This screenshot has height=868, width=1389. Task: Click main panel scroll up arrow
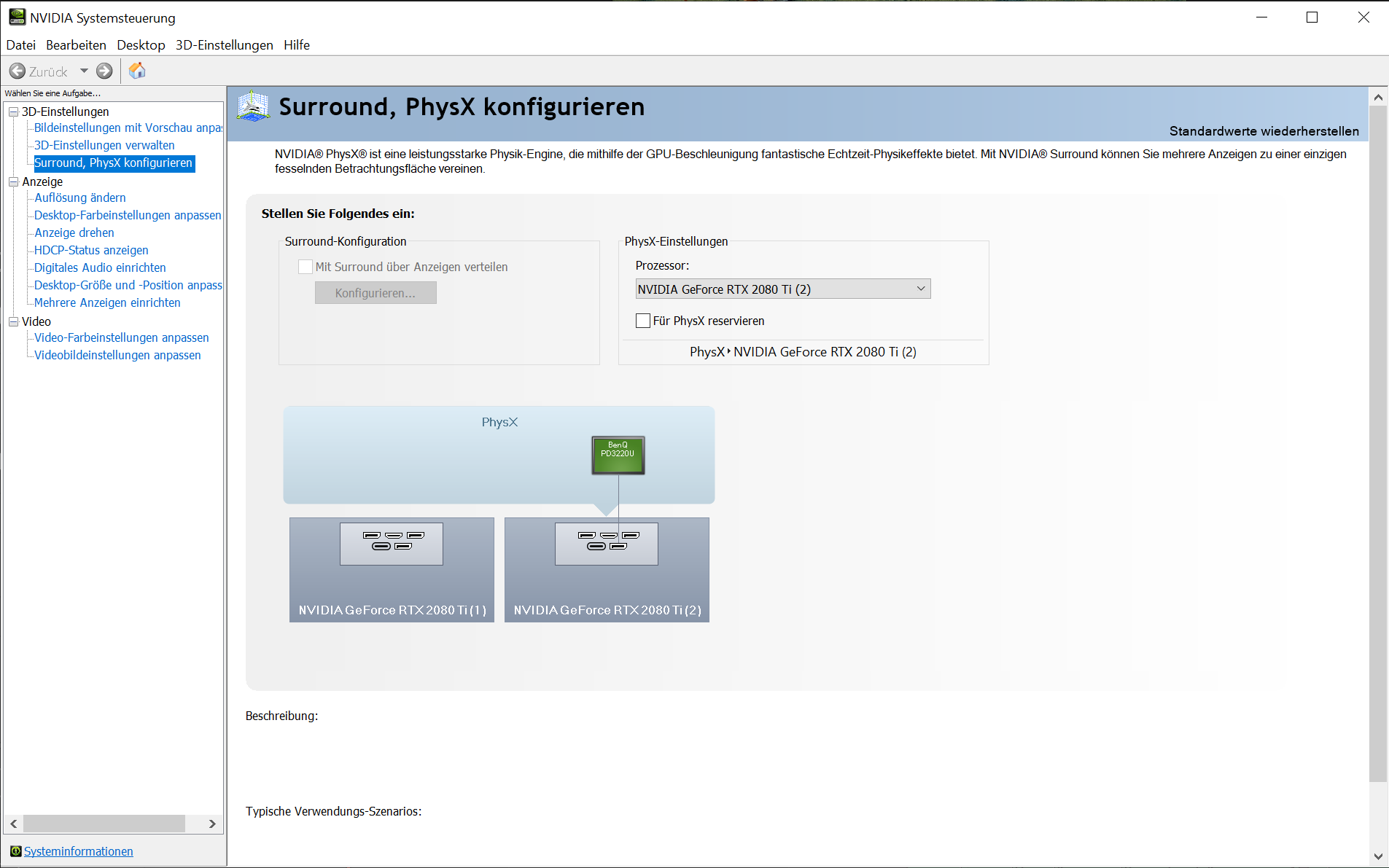tap(1378, 96)
